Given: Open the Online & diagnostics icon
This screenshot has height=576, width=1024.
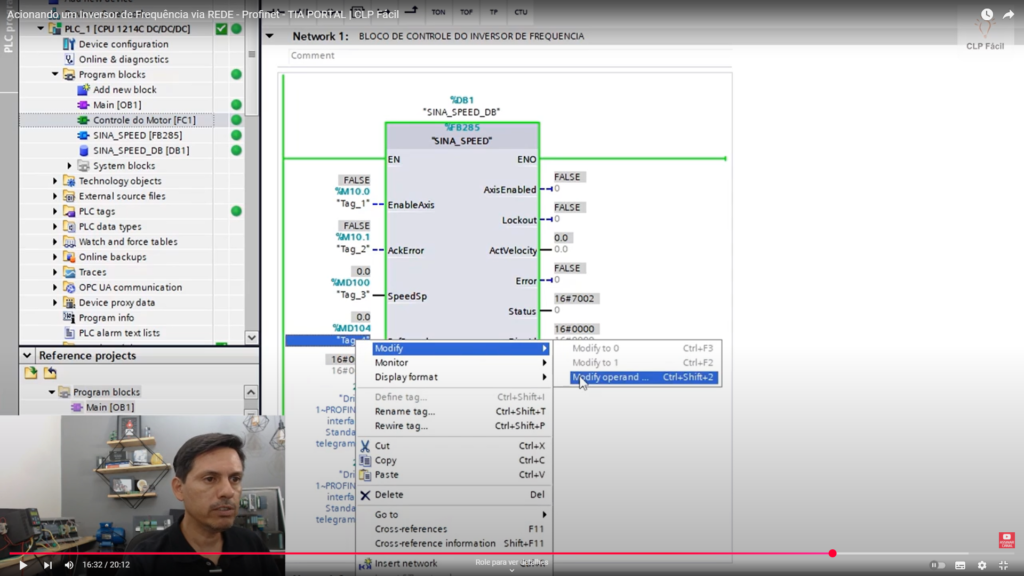Looking at the screenshot, I should pos(69,59).
